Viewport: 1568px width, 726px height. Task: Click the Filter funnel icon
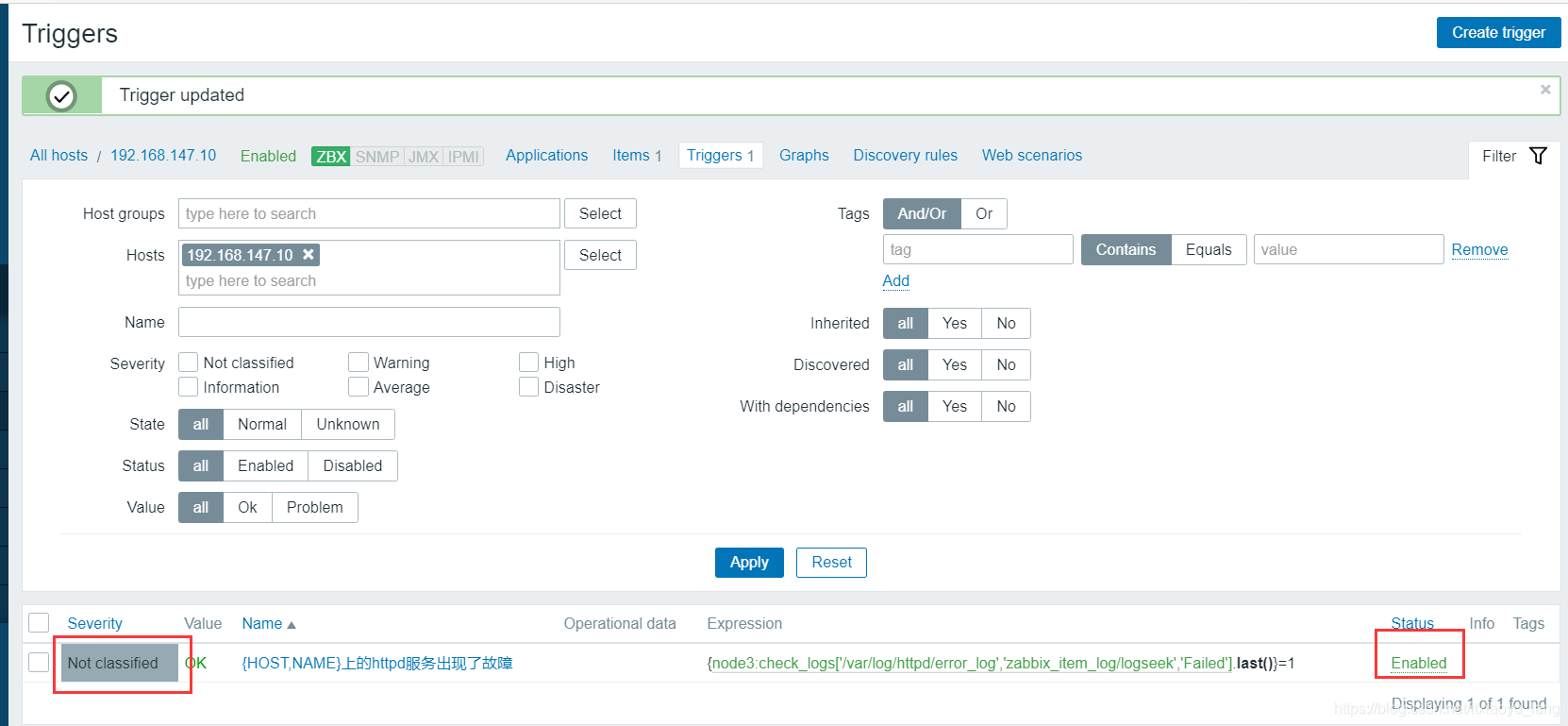pyautogui.click(x=1538, y=156)
